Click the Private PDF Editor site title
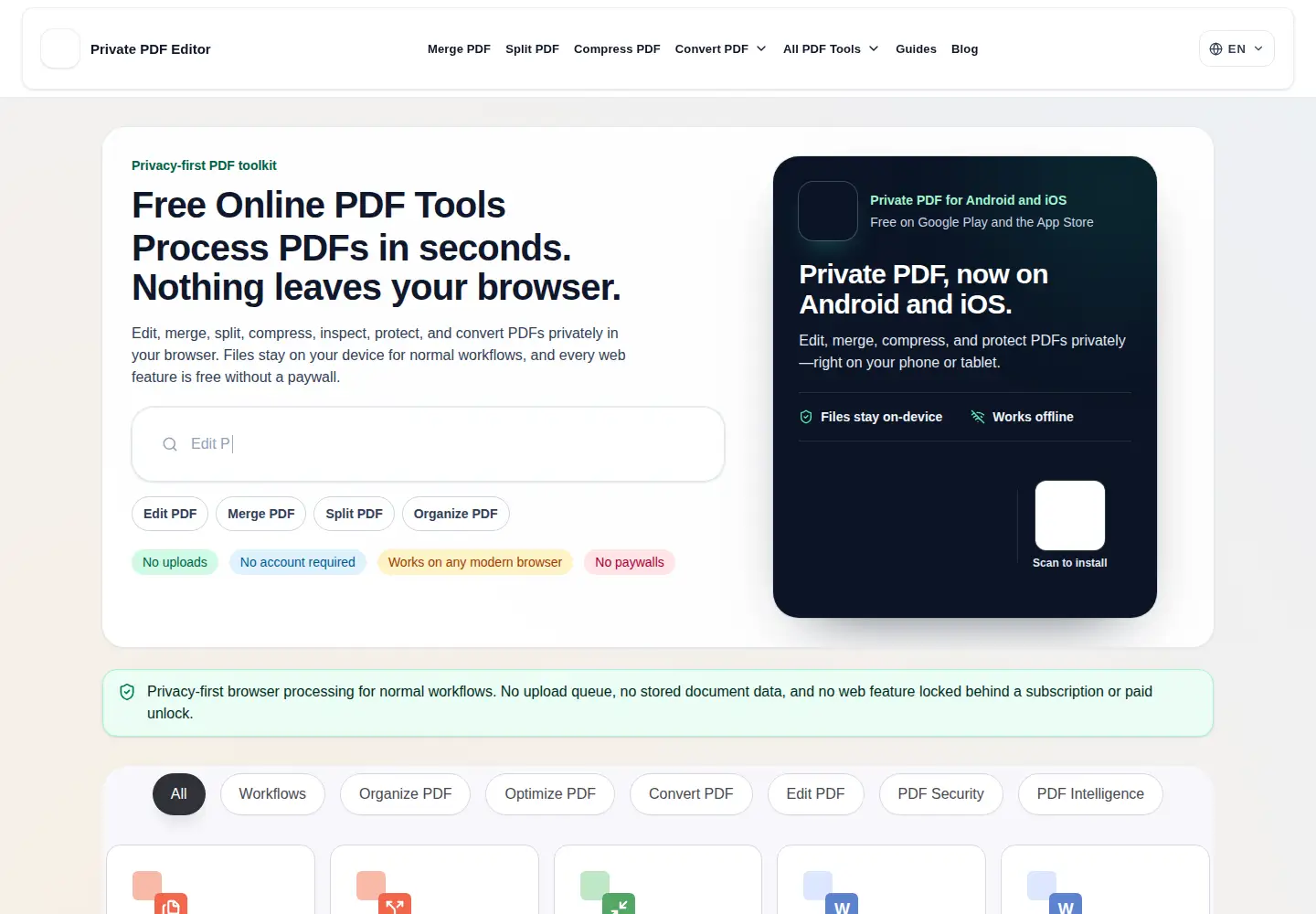Image resolution: width=1316 pixels, height=914 pixels. pyautogui.click(x=151, y=49)
